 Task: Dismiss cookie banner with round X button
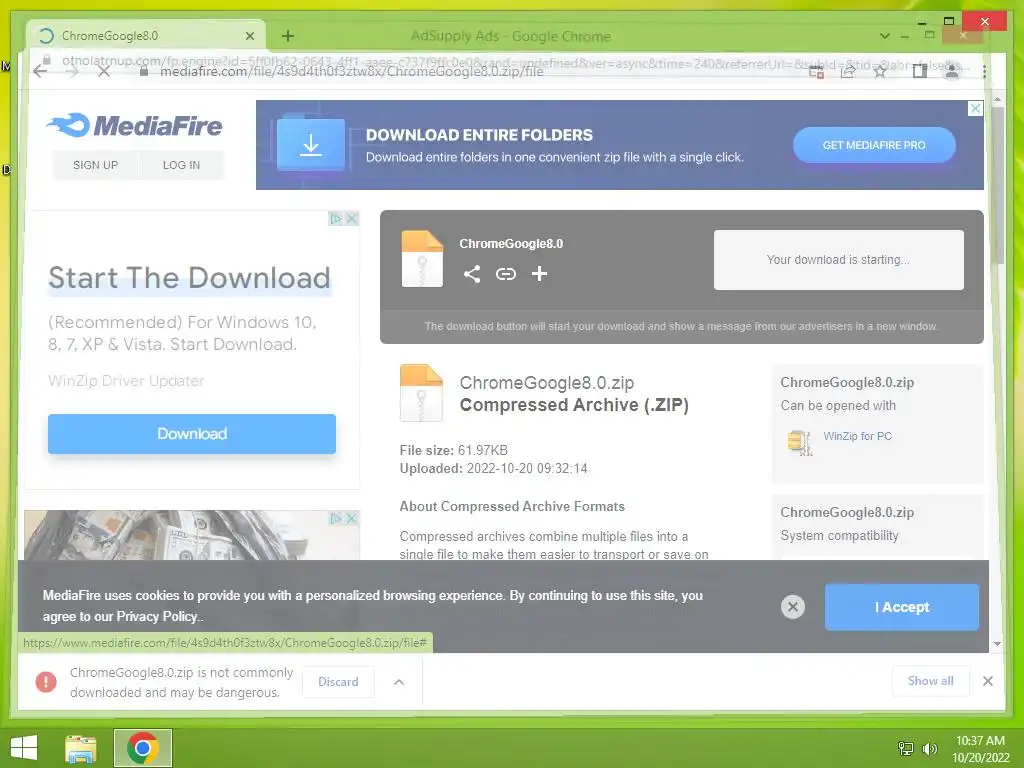click(793, 607)
